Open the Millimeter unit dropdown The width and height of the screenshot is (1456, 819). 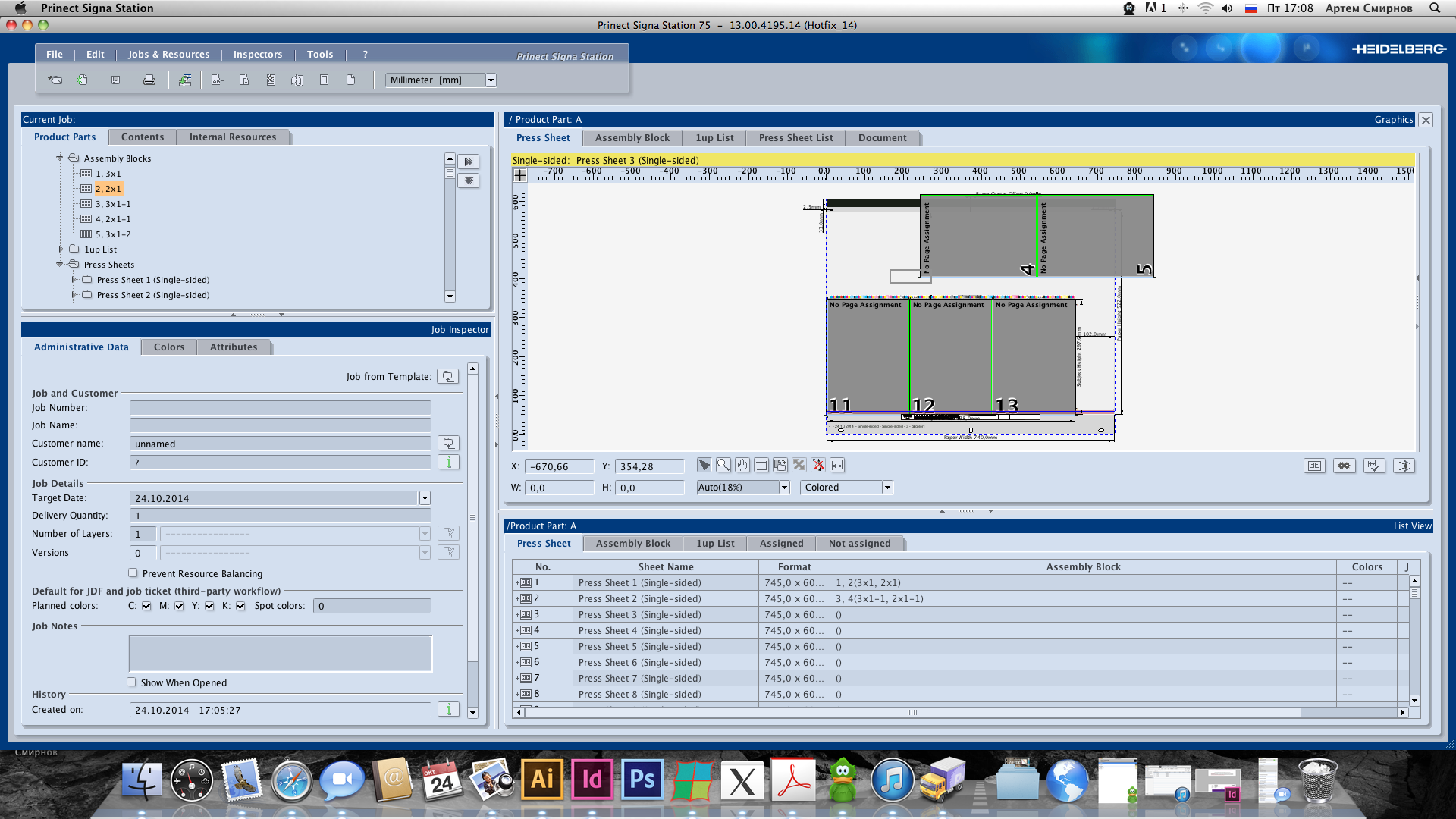click(x=491, y=80)
